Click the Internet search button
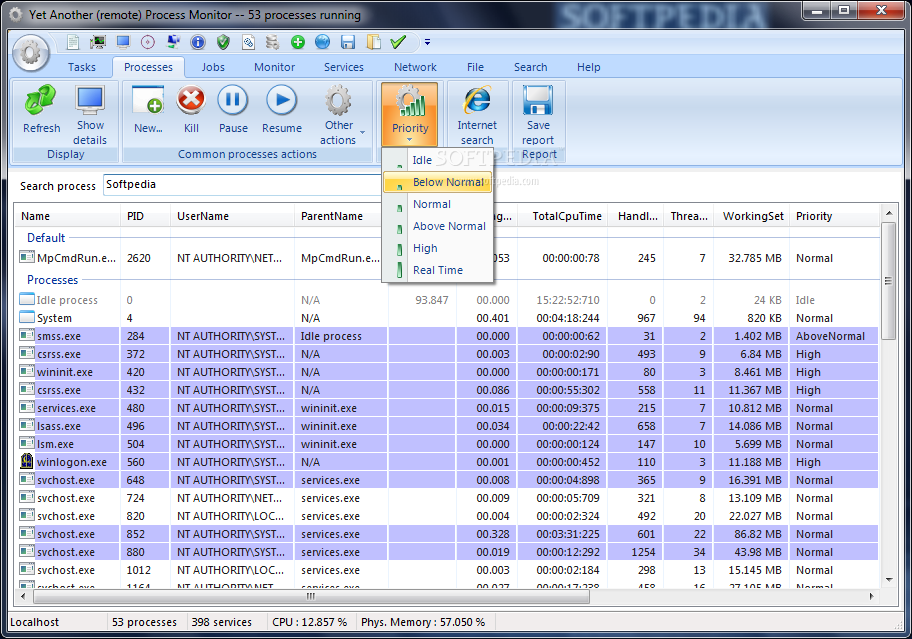This screenshot has width=912, height=639. (477, 115)
